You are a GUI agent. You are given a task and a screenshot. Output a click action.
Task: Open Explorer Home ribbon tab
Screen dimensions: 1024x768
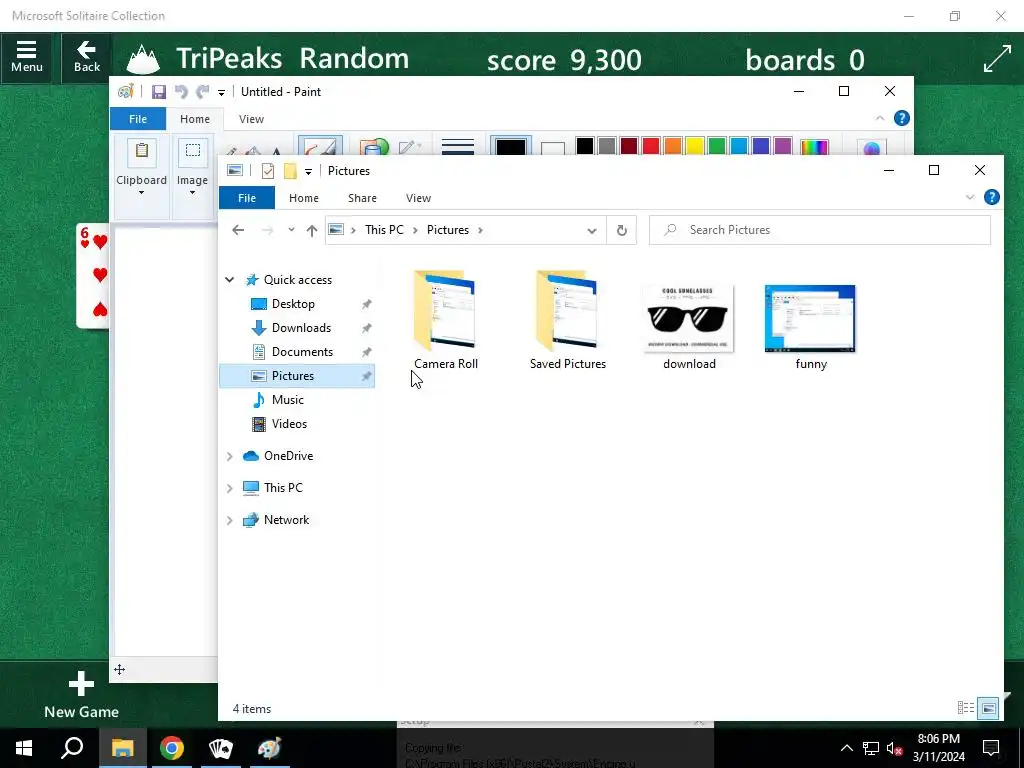tap(304, 198)
